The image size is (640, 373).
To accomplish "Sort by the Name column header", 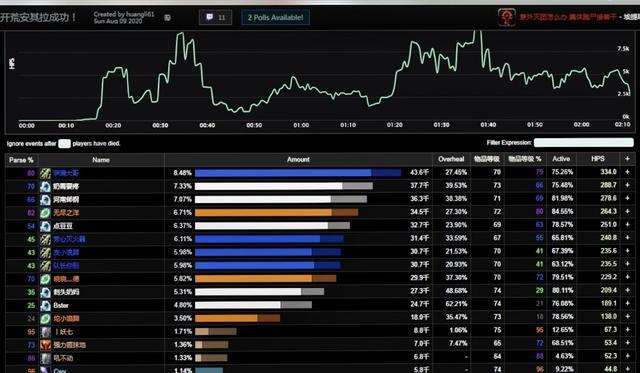I will point(101,160).
